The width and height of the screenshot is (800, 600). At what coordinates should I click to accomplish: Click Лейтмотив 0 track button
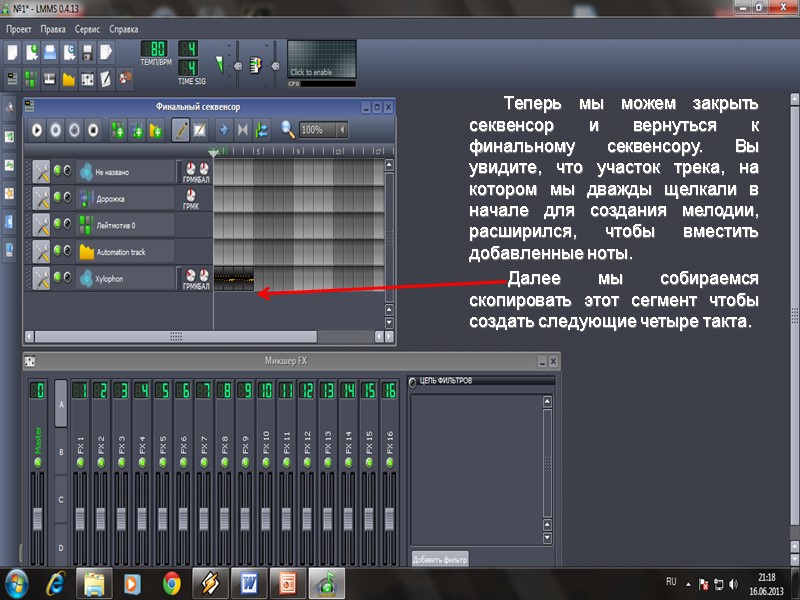coord(126,225)
